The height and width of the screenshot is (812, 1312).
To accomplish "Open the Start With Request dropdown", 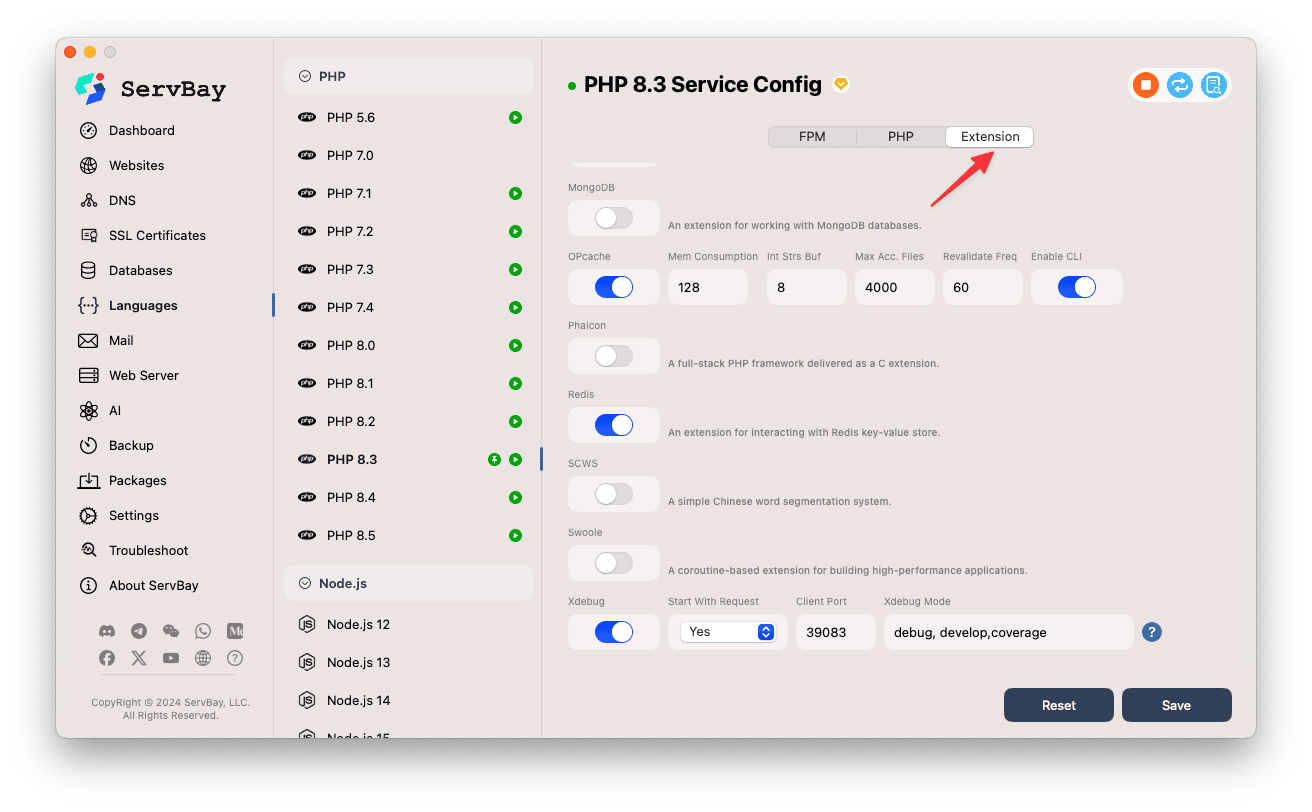I will 729,632.
